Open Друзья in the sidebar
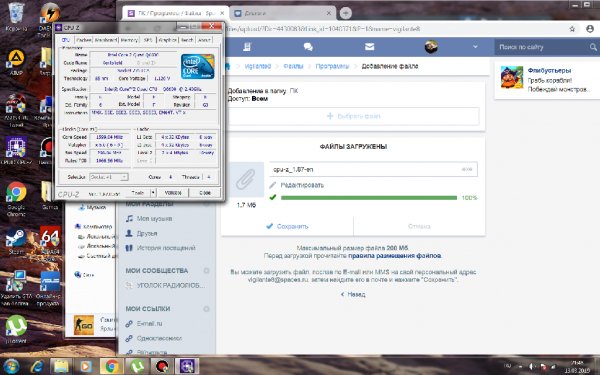Viewport: 600px width, 375px height. [147, 233]
